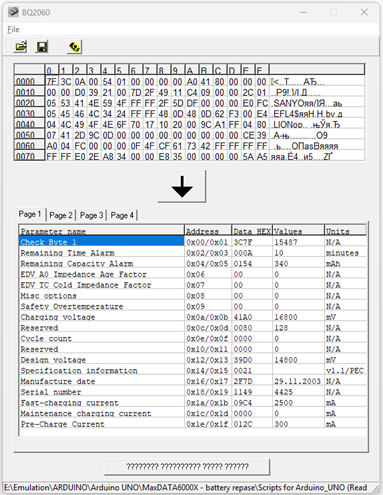Select the Serial number row
The width and height of the screenshot is (383, 495).
[x=193, y=392]
